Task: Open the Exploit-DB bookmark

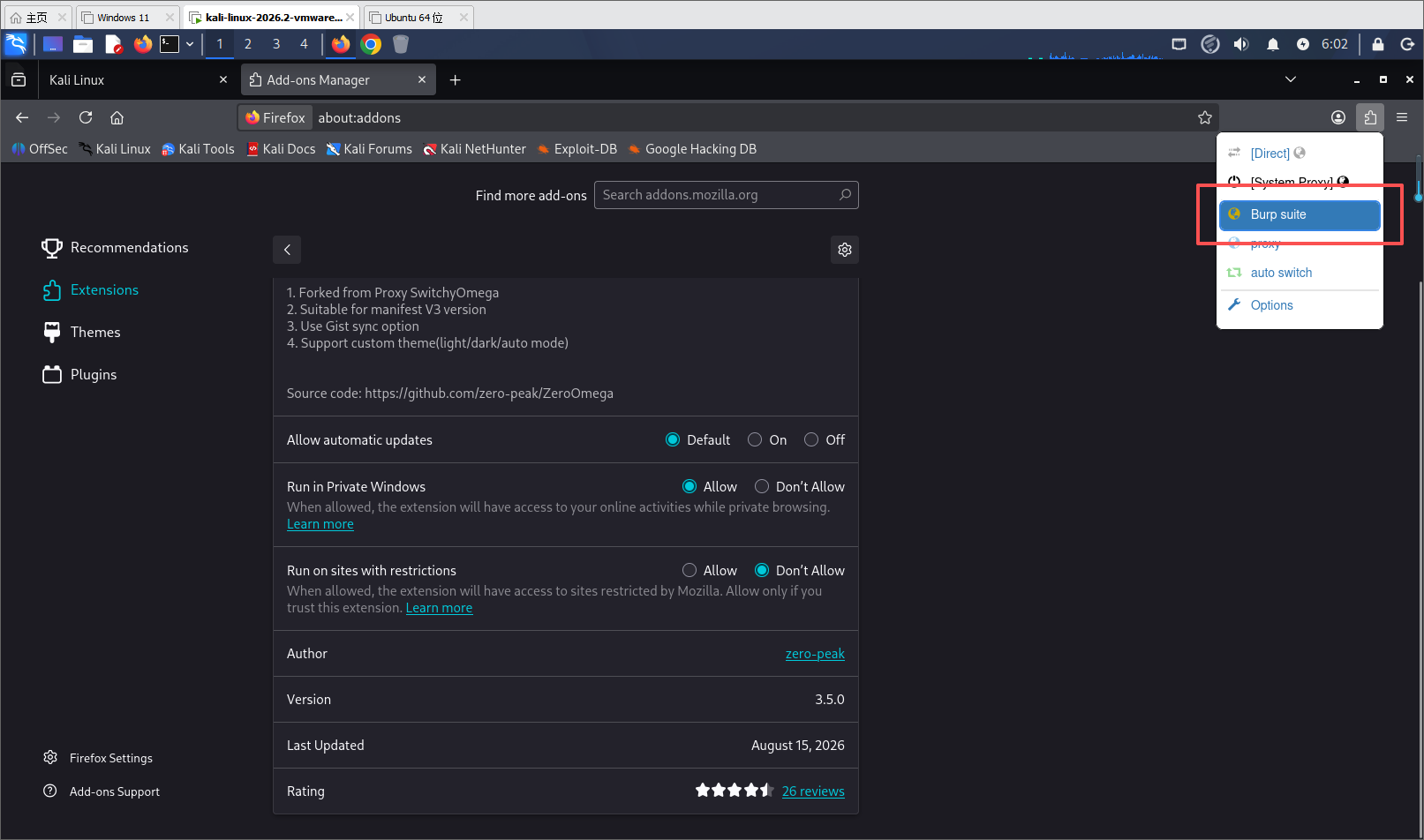Action: click(x=576, y=149)
